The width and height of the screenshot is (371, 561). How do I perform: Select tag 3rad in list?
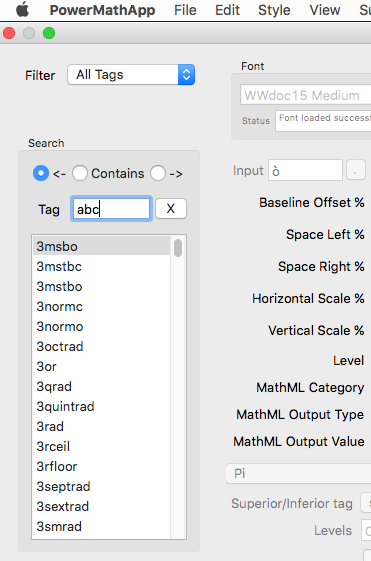(102, 426)
